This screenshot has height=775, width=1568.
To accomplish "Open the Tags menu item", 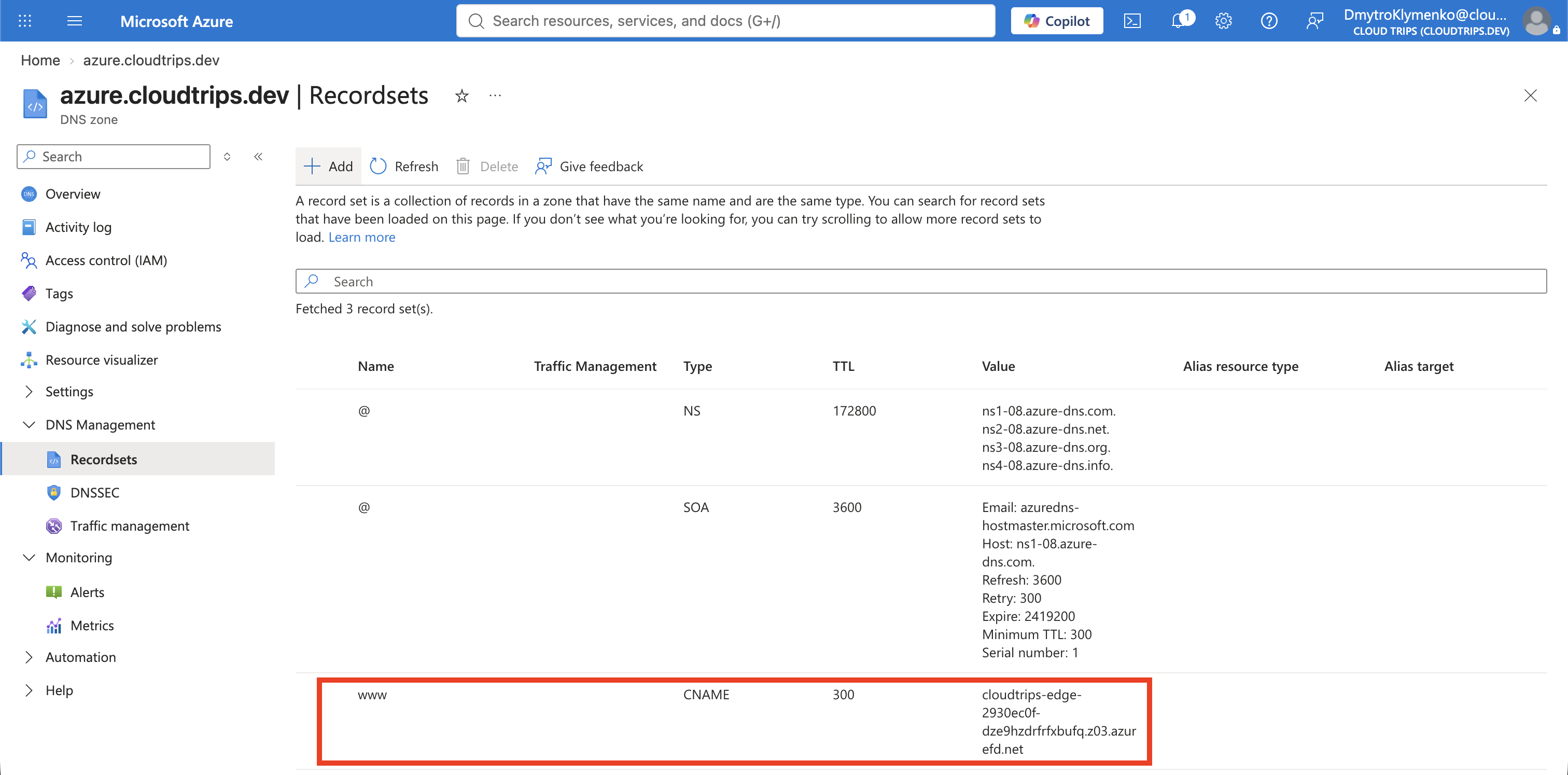I will [x=59, y=294].
